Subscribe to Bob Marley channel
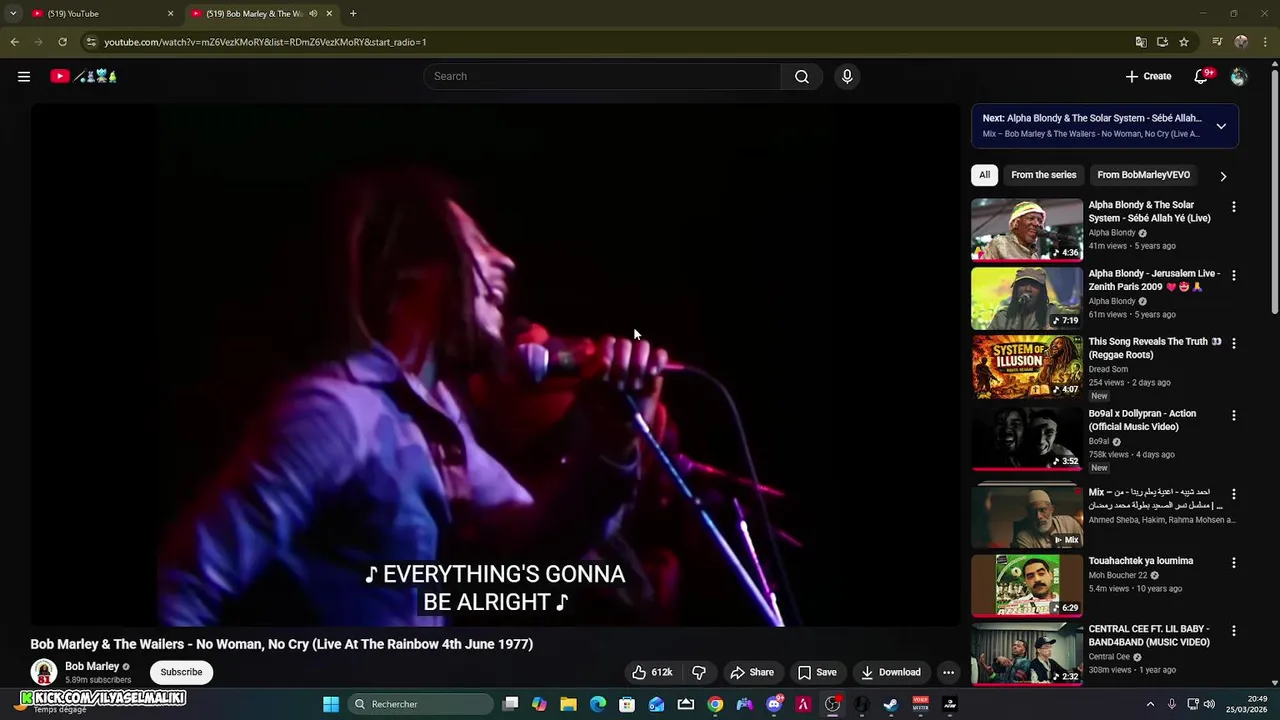Viewport: 1280px width, 720px height. 181,672
